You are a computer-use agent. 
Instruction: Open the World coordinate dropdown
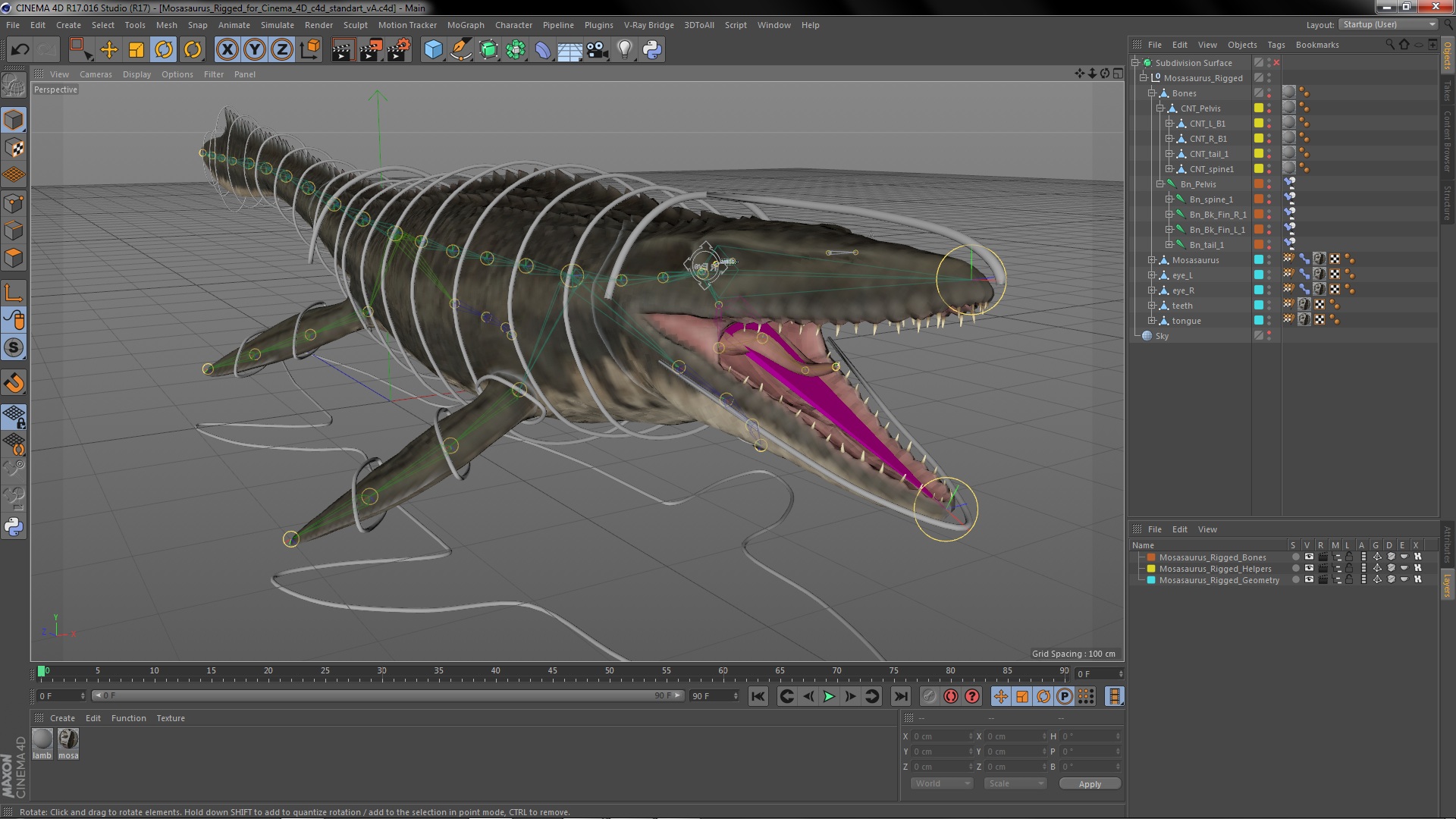[x=942, y=783]
